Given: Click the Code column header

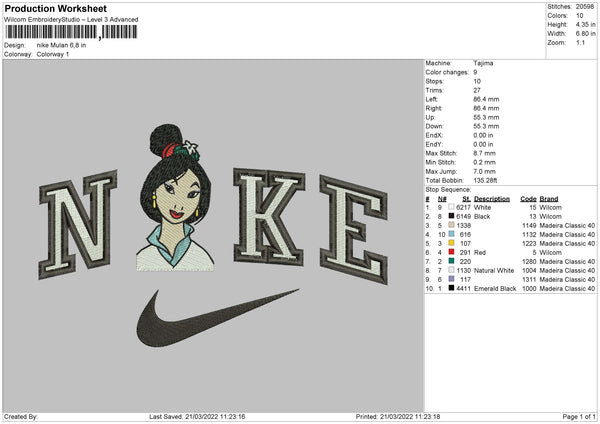Looking at the screenshot, I should pyautogui.click(x=529, y=197).
